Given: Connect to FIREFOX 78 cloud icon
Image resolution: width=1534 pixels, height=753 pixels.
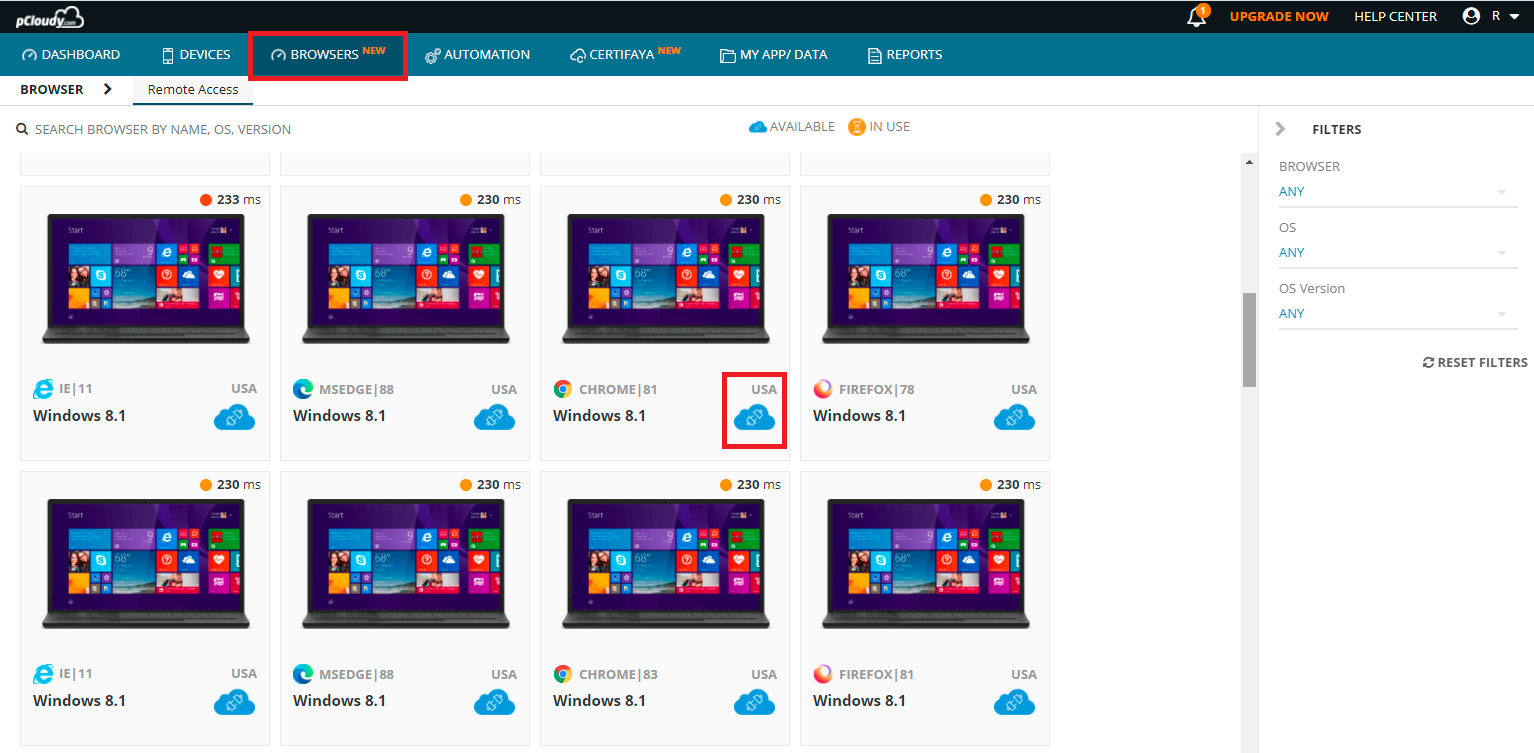Looking at the screenshot, I should 1014,418.
